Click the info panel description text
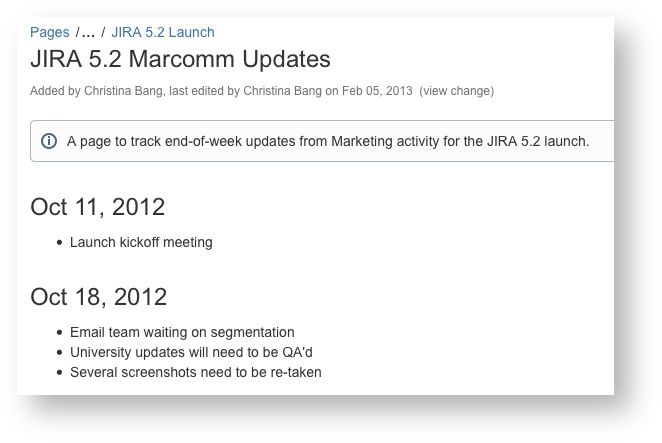The width and height of the screenshot is (662, 443). tap(328, 141)
